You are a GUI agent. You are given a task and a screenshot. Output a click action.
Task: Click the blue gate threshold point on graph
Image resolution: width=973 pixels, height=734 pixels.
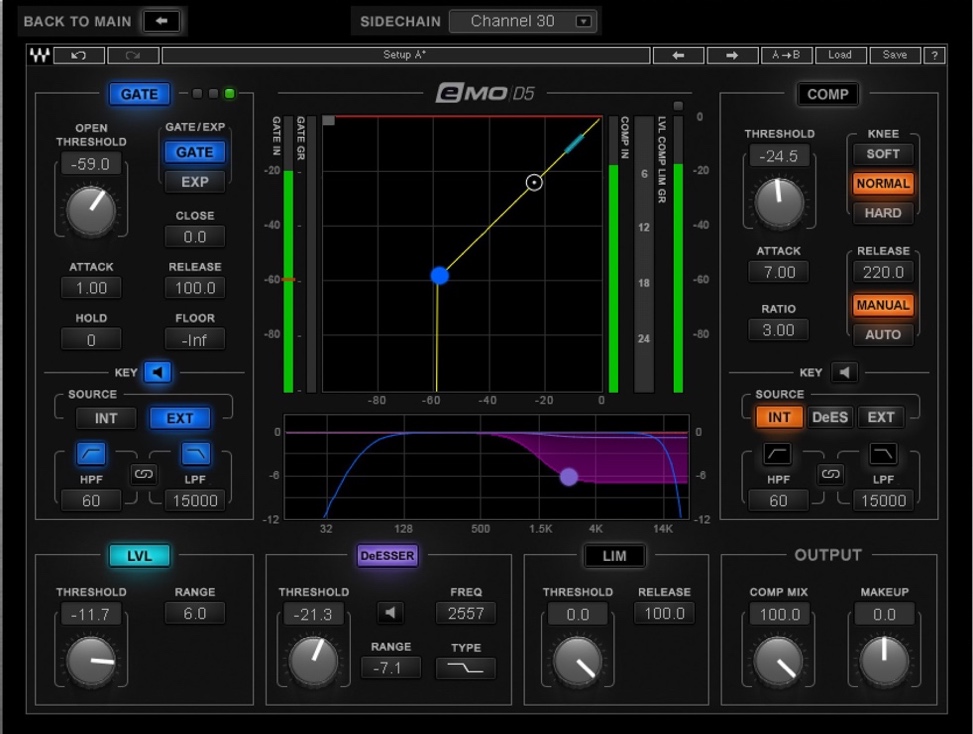coord(439,275)
